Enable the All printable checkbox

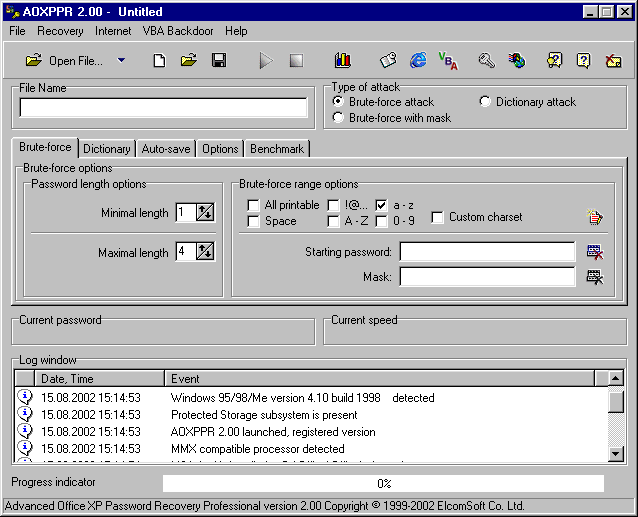click(x=254, y=205)
